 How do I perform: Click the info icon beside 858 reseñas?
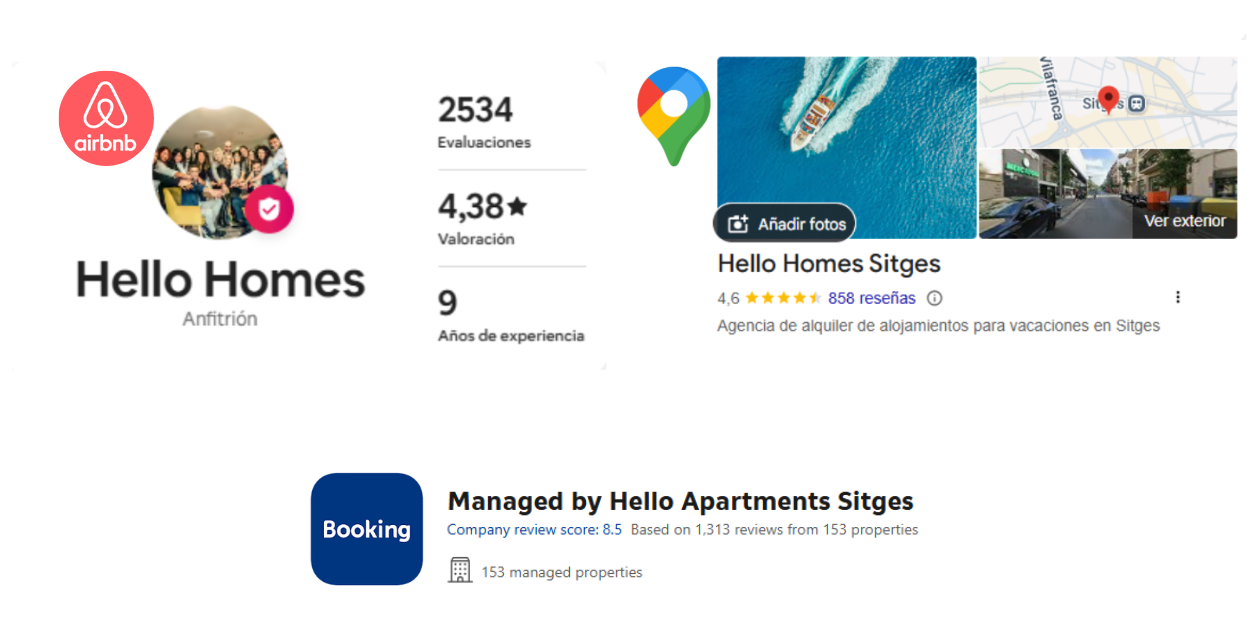click(935, 298)
